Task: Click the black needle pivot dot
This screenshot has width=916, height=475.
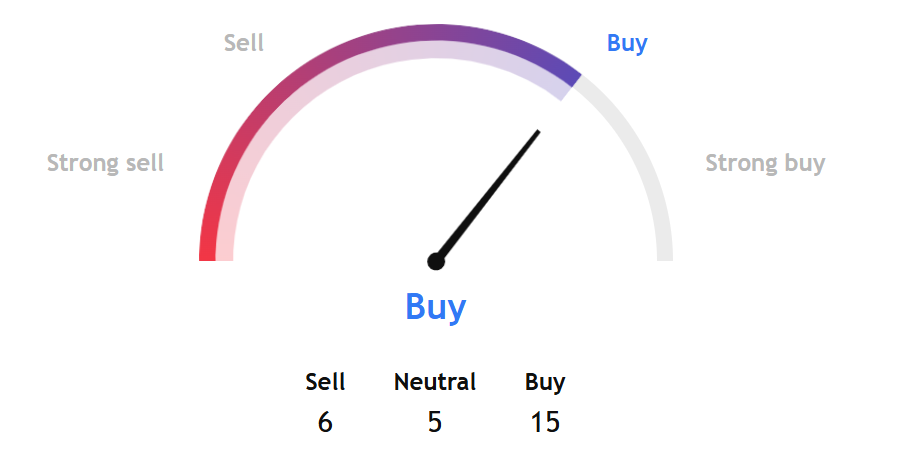Action: pos(436,261)
